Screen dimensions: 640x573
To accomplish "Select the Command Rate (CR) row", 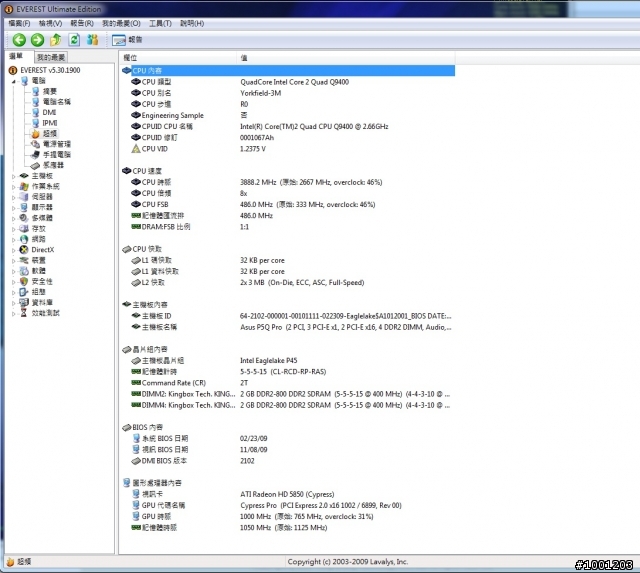I will pos(288,383).
